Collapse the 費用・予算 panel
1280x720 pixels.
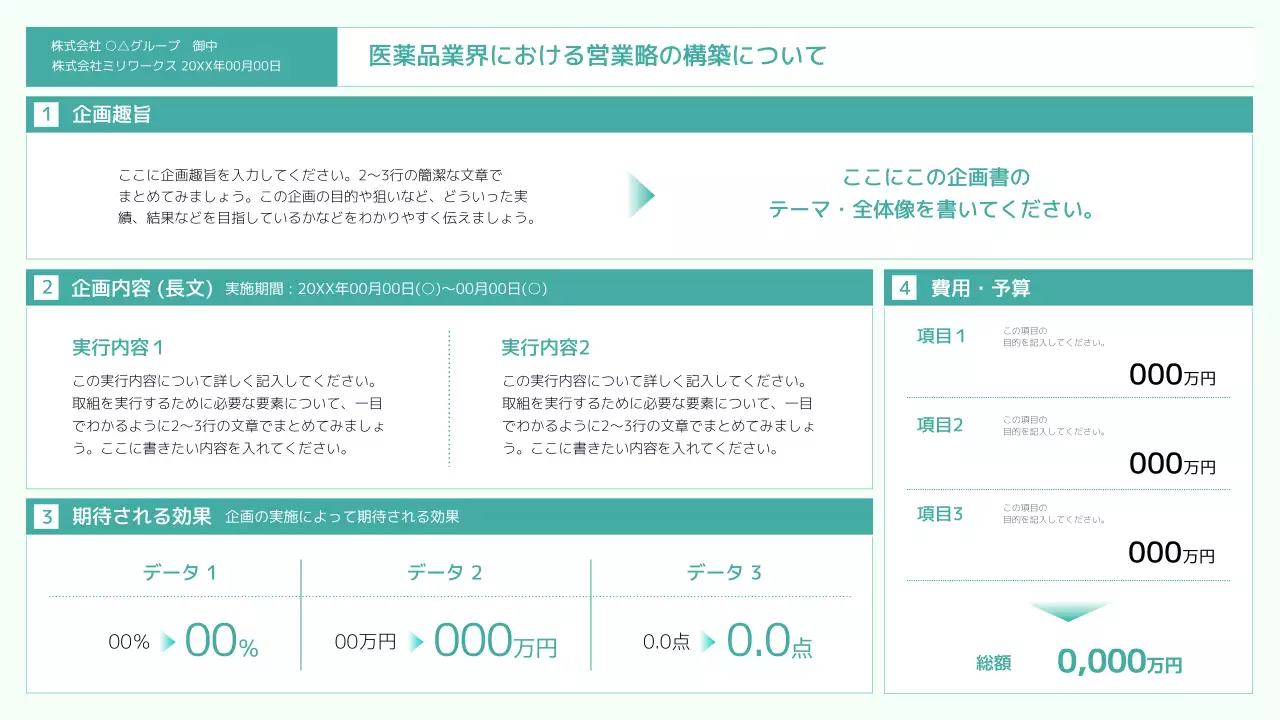tap(1068, 288)
